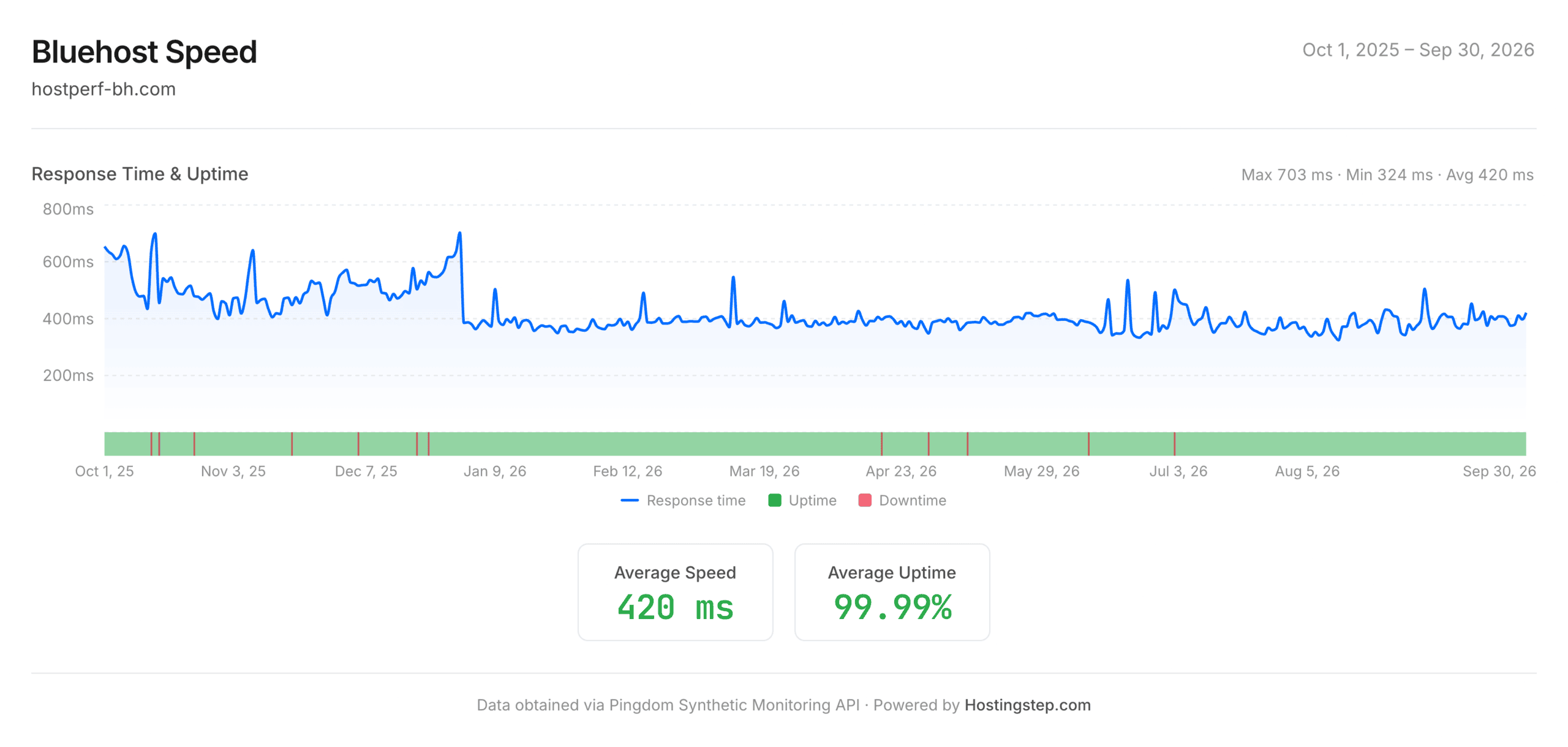
Task: Select the Average Uptime 99.99% card
Action: 892,592
